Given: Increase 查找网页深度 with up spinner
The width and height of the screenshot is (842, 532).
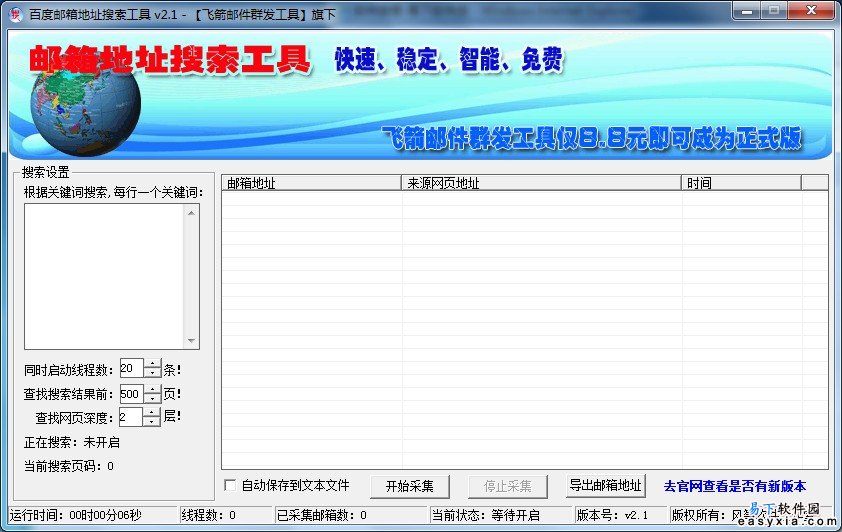Looking at the screenshot, I should (x=152, y=412).
